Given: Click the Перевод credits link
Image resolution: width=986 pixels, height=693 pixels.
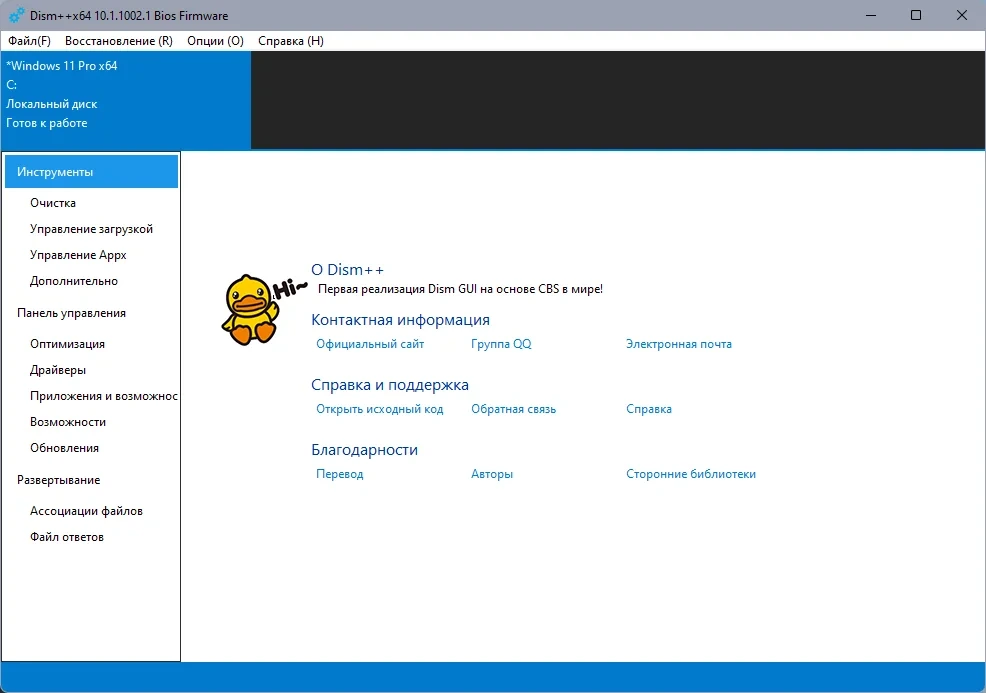Looking at the screenshot, I should coord(340,474).
